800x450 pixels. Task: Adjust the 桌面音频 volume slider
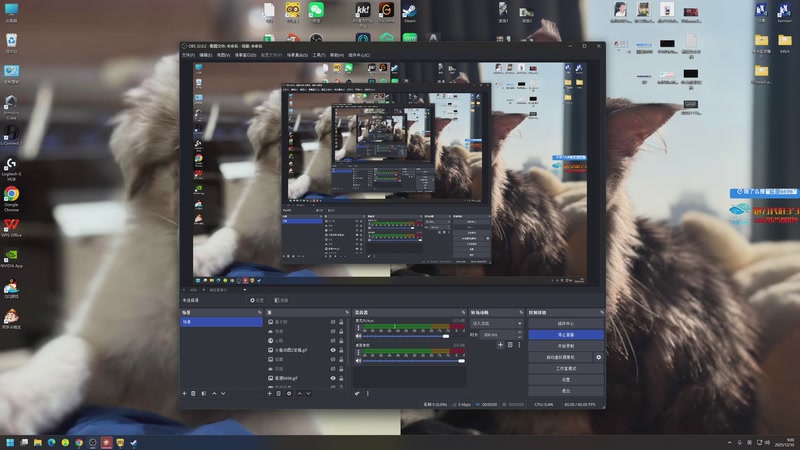point(414,361)
